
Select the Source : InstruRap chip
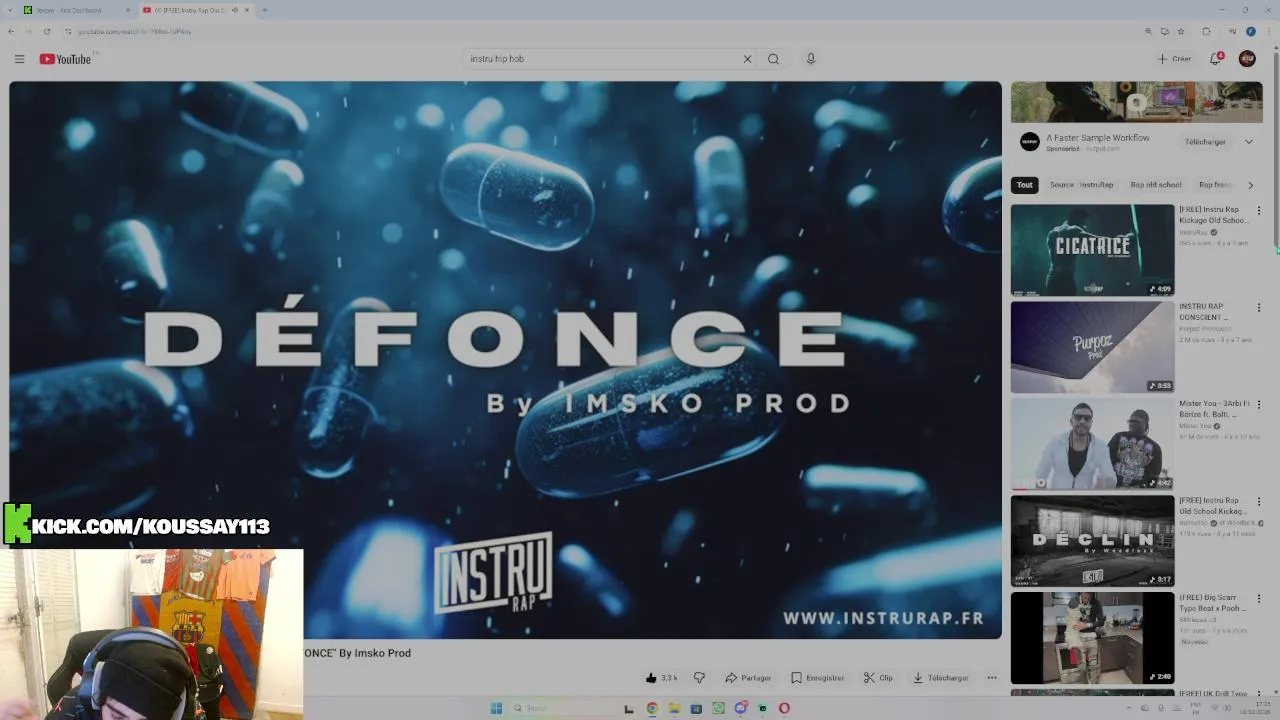pos(1081,185)
